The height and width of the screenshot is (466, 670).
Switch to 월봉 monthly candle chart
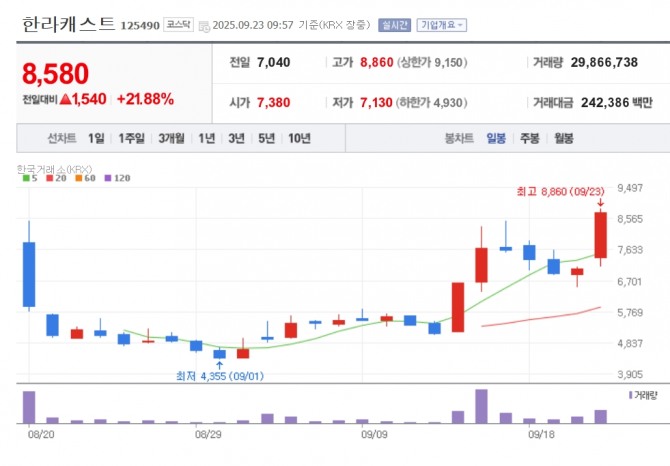(563, 139)
